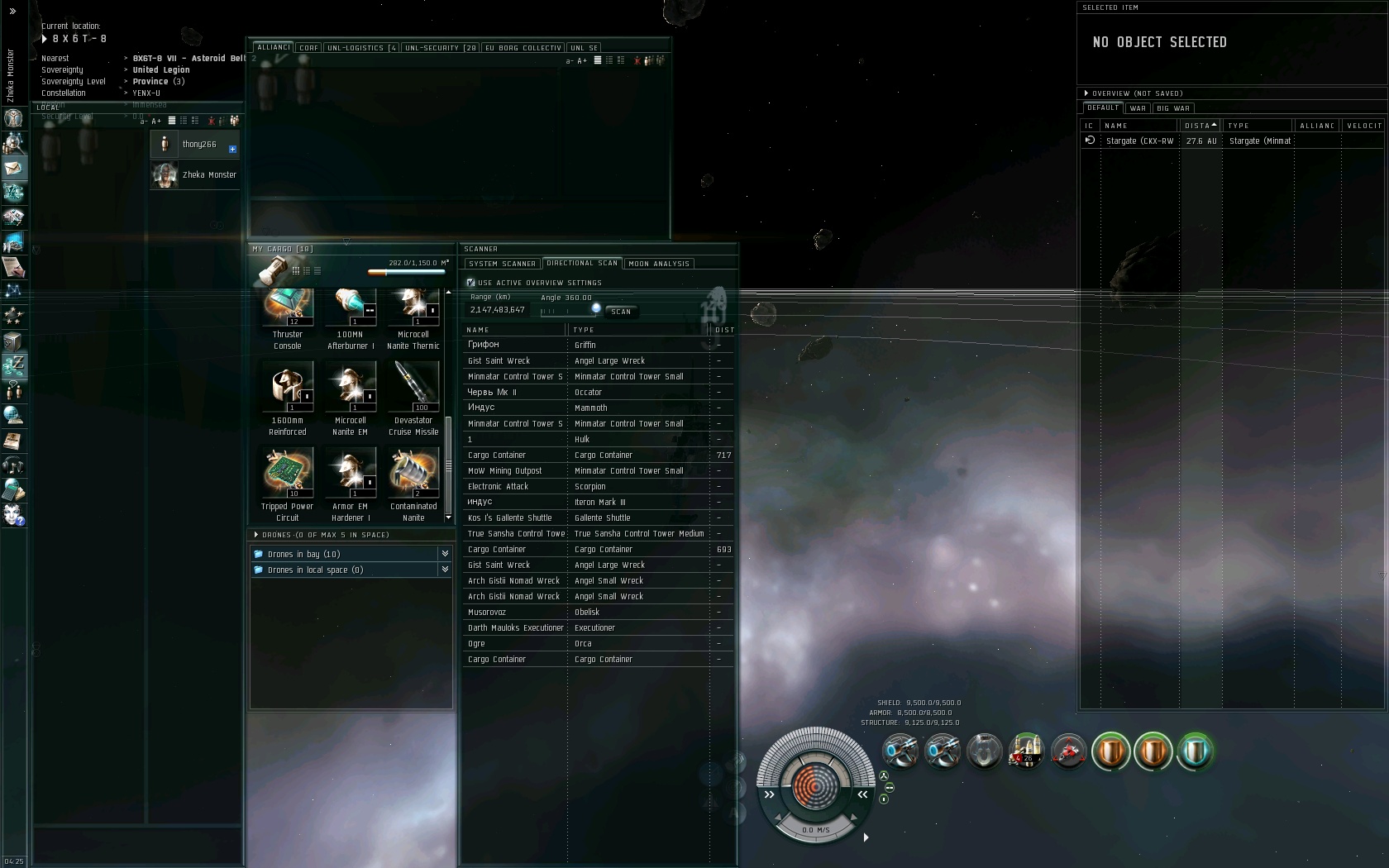Activate the red ship module on the HUD
The height and width of the screenshot is (868, 1389).
coord(1068,751)
